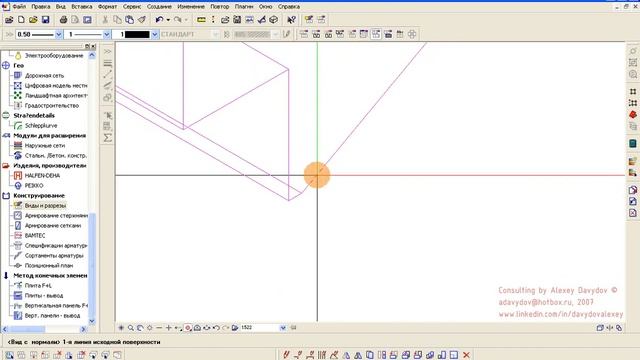Click the Redo arrow icon
This screenshot has height=360, width=640.
177,20
